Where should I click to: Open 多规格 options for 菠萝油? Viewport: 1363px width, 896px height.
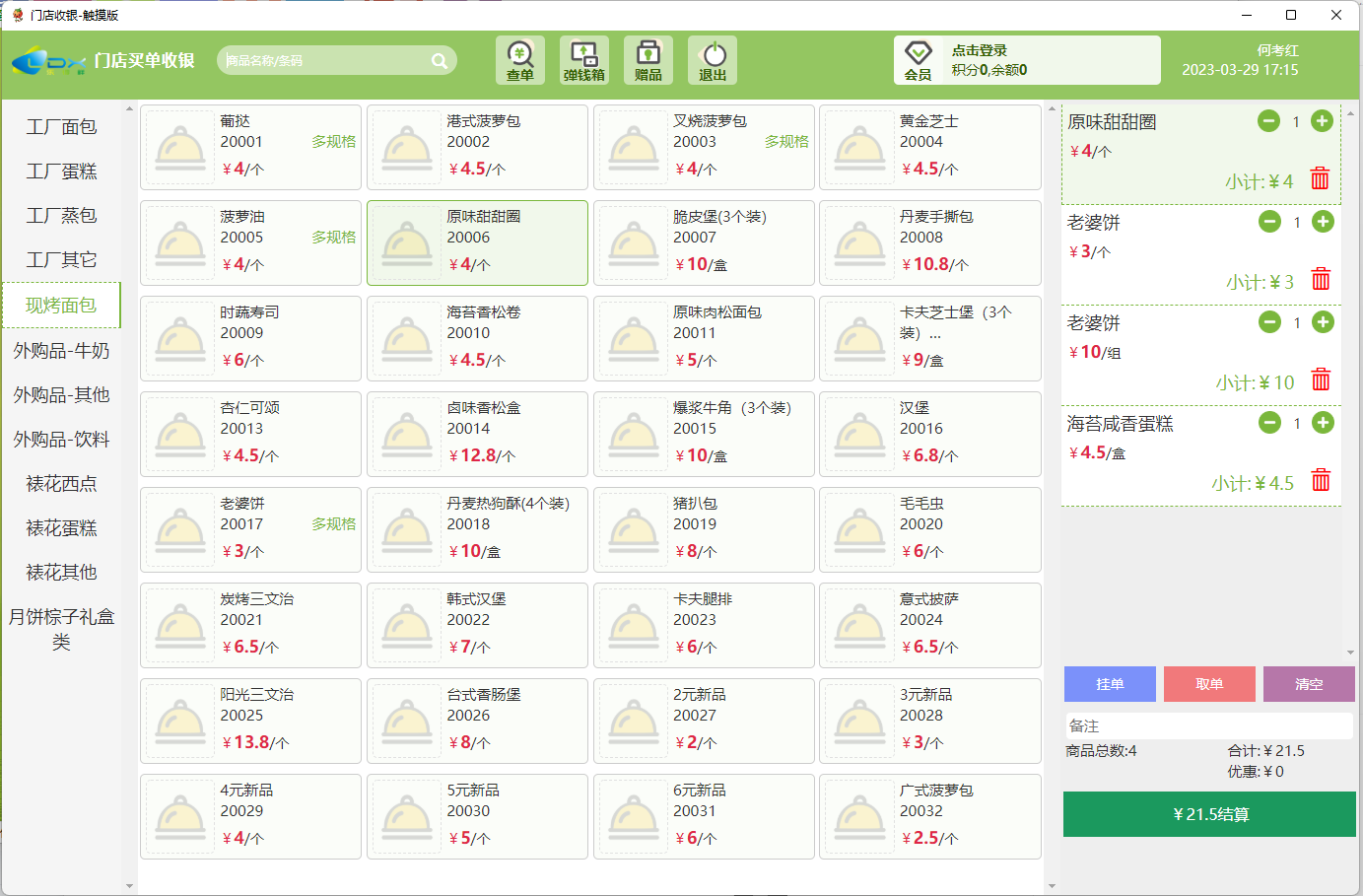(334, 238)
